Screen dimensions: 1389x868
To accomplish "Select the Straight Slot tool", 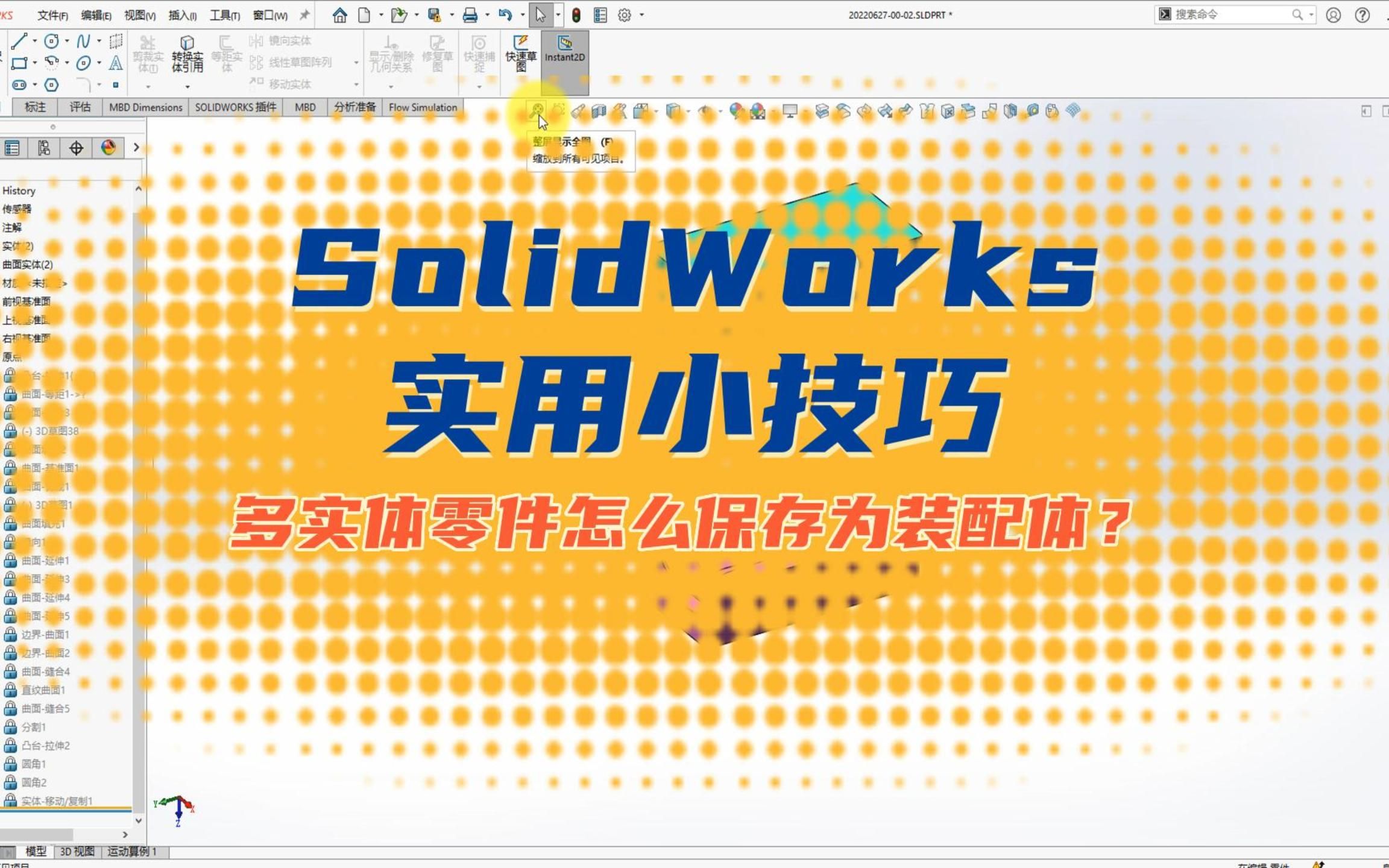I will (x=19, y=84).
